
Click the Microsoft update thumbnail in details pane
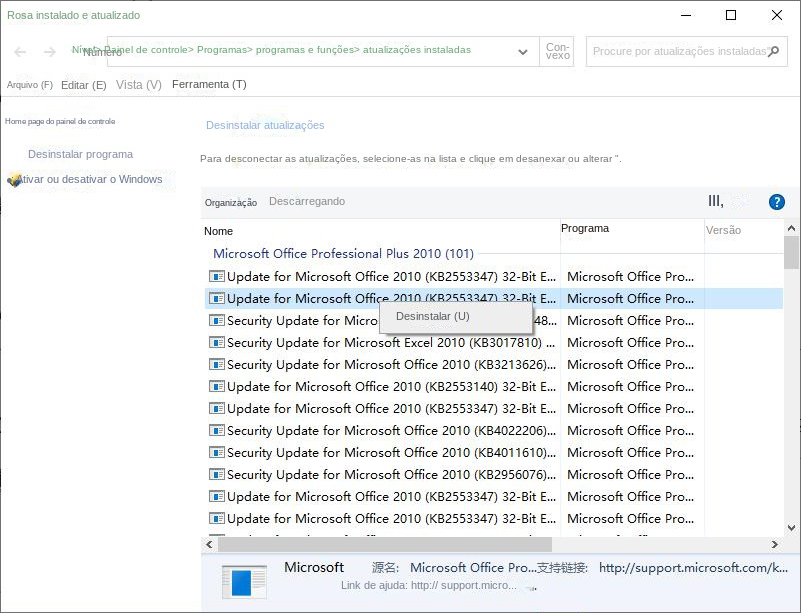(x=244, y=582)
